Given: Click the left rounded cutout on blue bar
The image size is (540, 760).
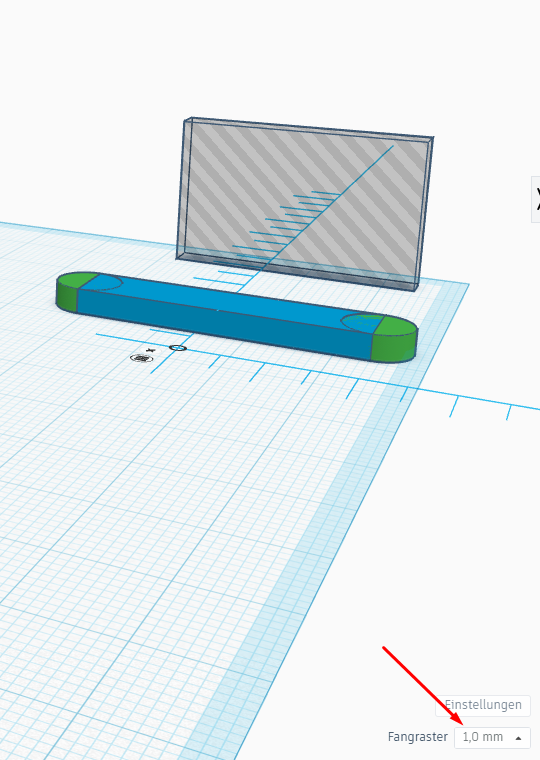Looking at the screenshot, I should pyautogui.click(x=105, y=284).
